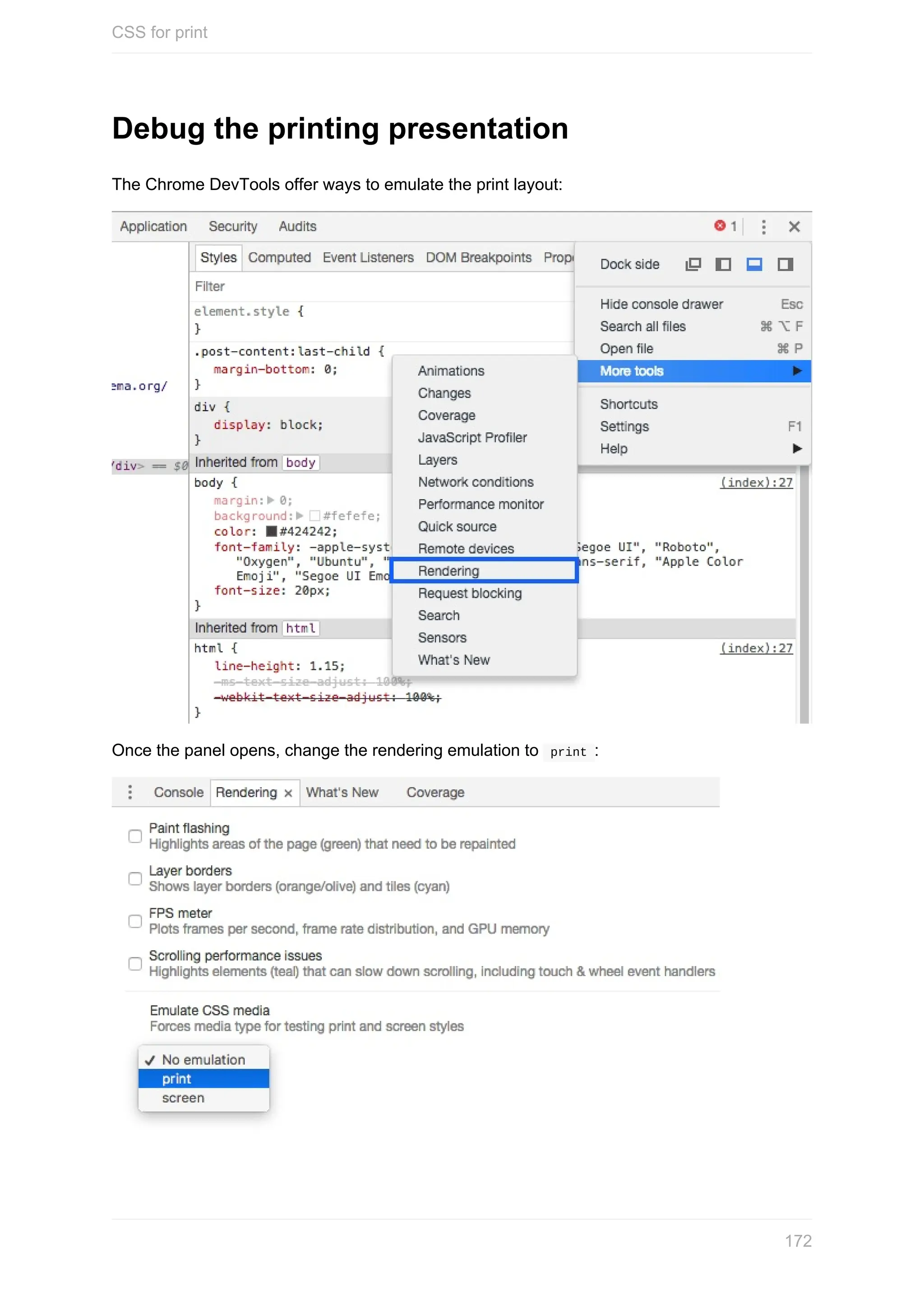Select Search all files menu item
Image resolution: width=924 pixels, height=1307 pixels.
694,326
